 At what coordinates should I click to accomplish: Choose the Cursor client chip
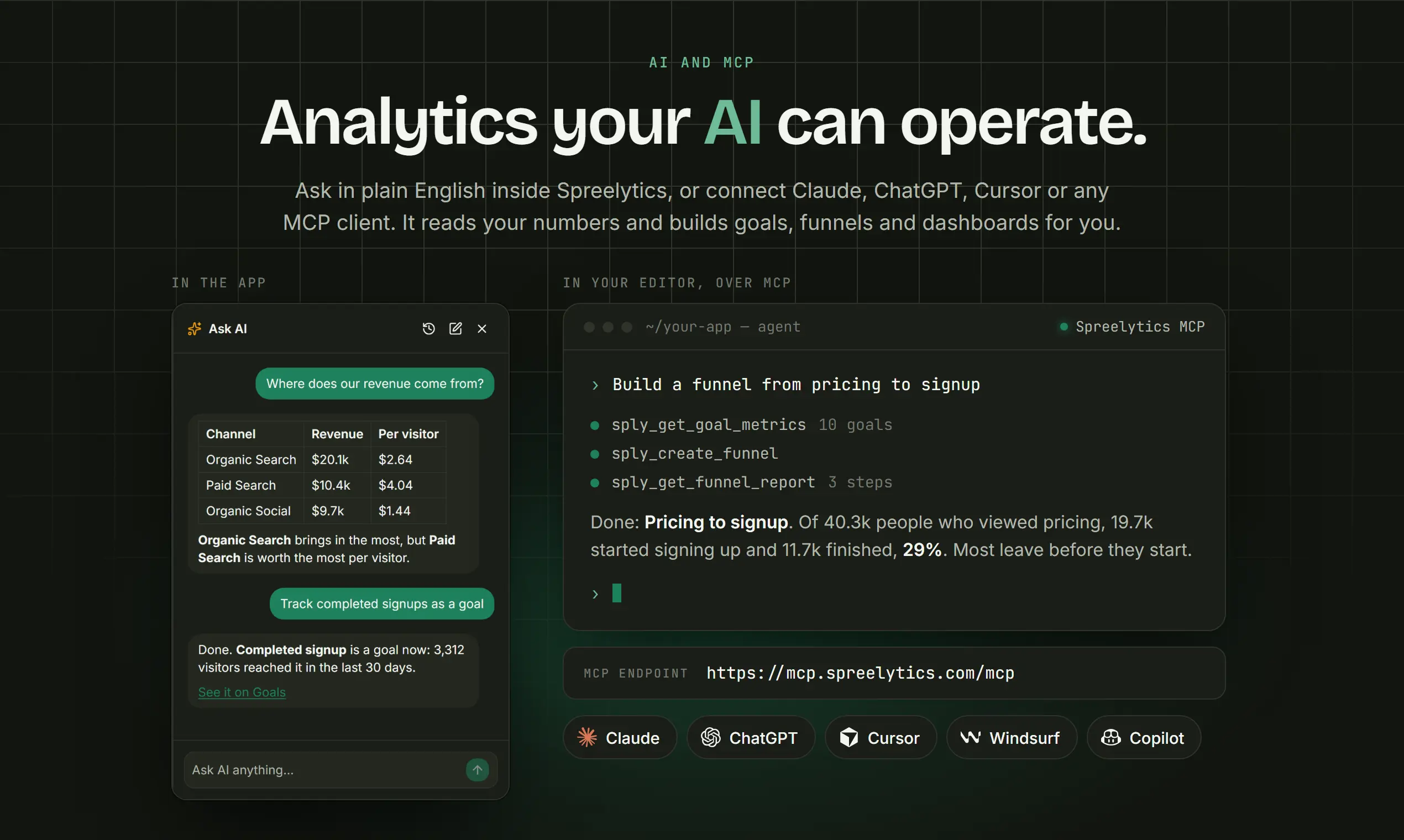[x=881, y=738]
